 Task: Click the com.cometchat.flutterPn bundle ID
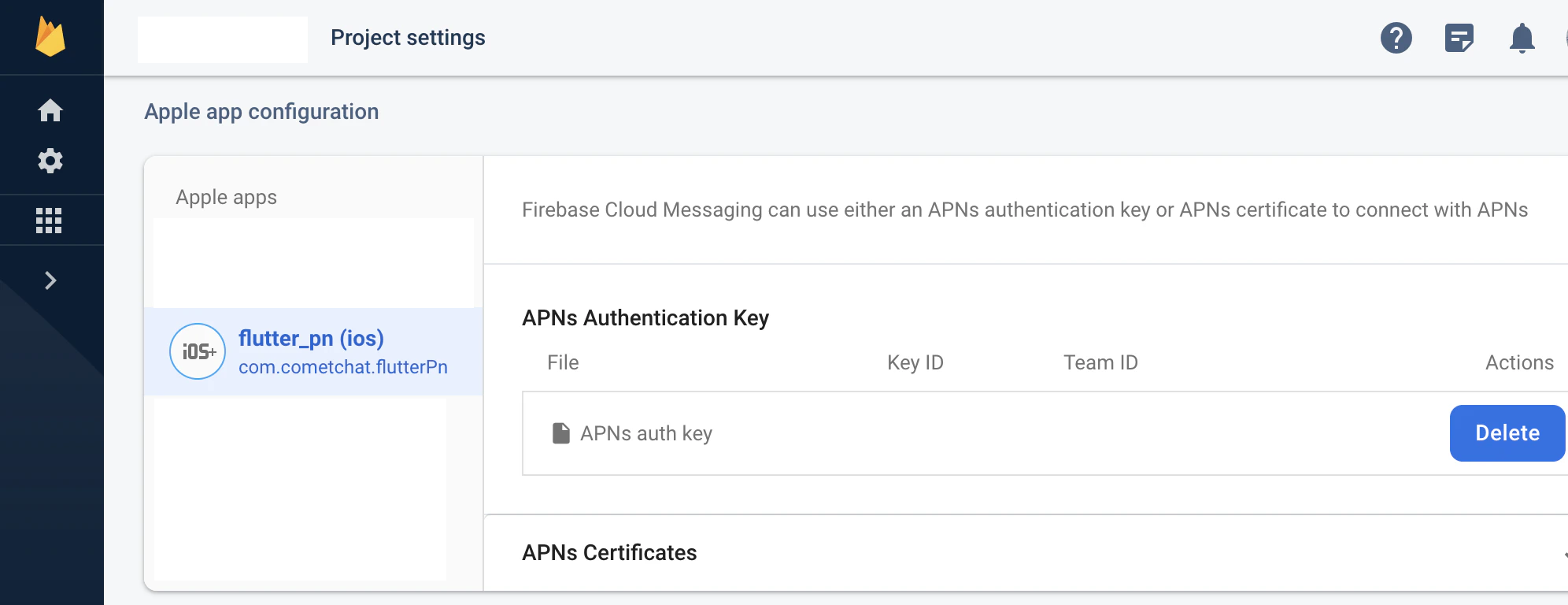click(x=342, y=367)
